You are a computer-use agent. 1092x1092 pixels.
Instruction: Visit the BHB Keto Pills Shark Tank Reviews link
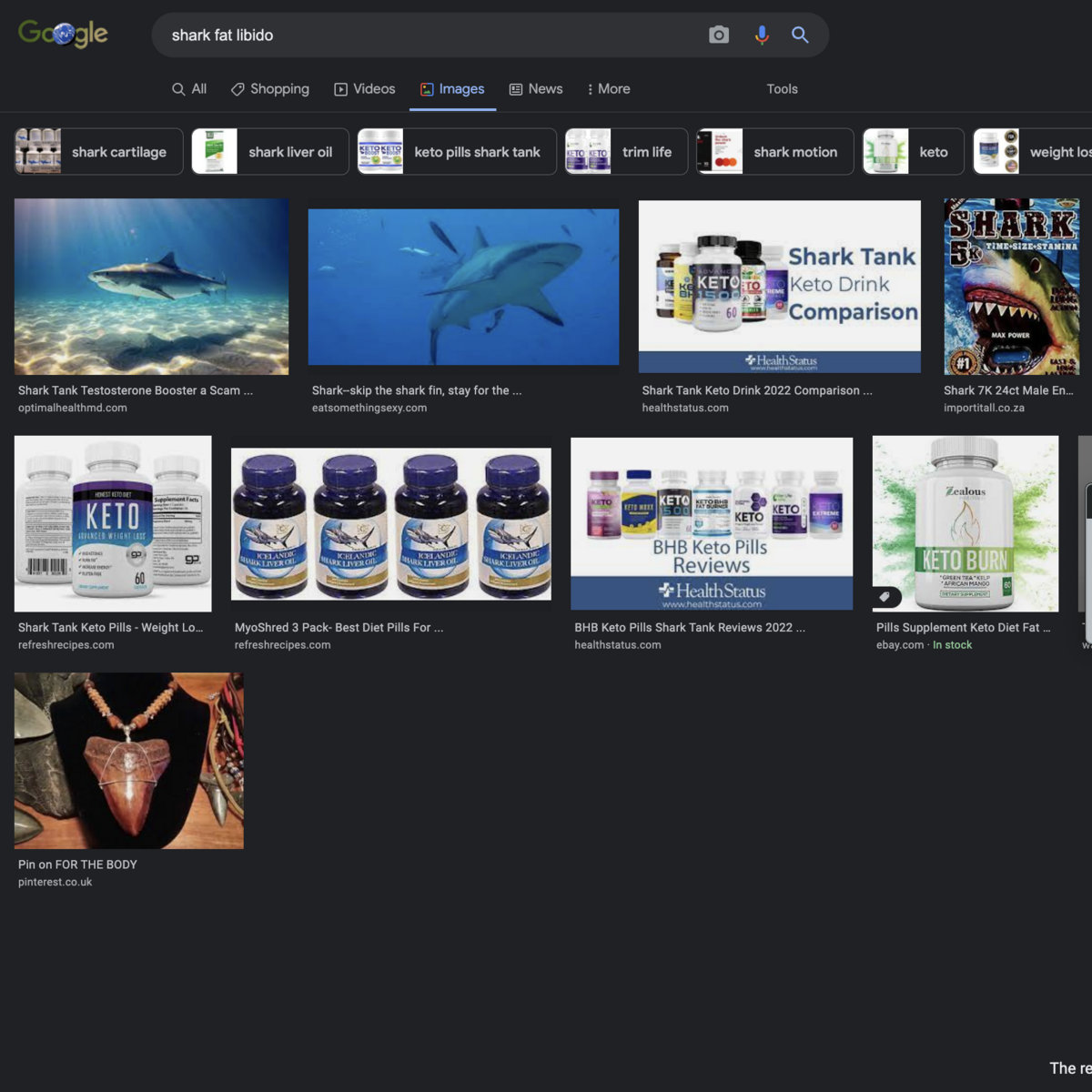pyautogui.click(x=689, y=627)
